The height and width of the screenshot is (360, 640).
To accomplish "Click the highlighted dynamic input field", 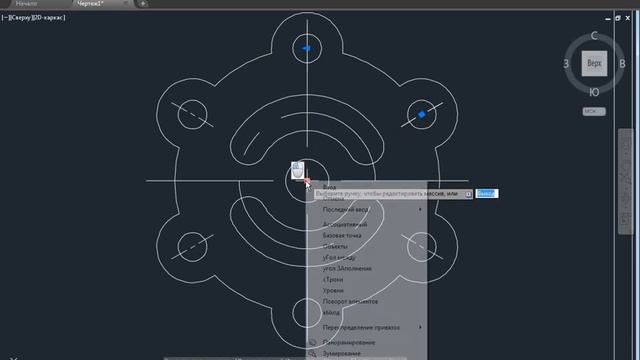I will (x=487, y=193).
